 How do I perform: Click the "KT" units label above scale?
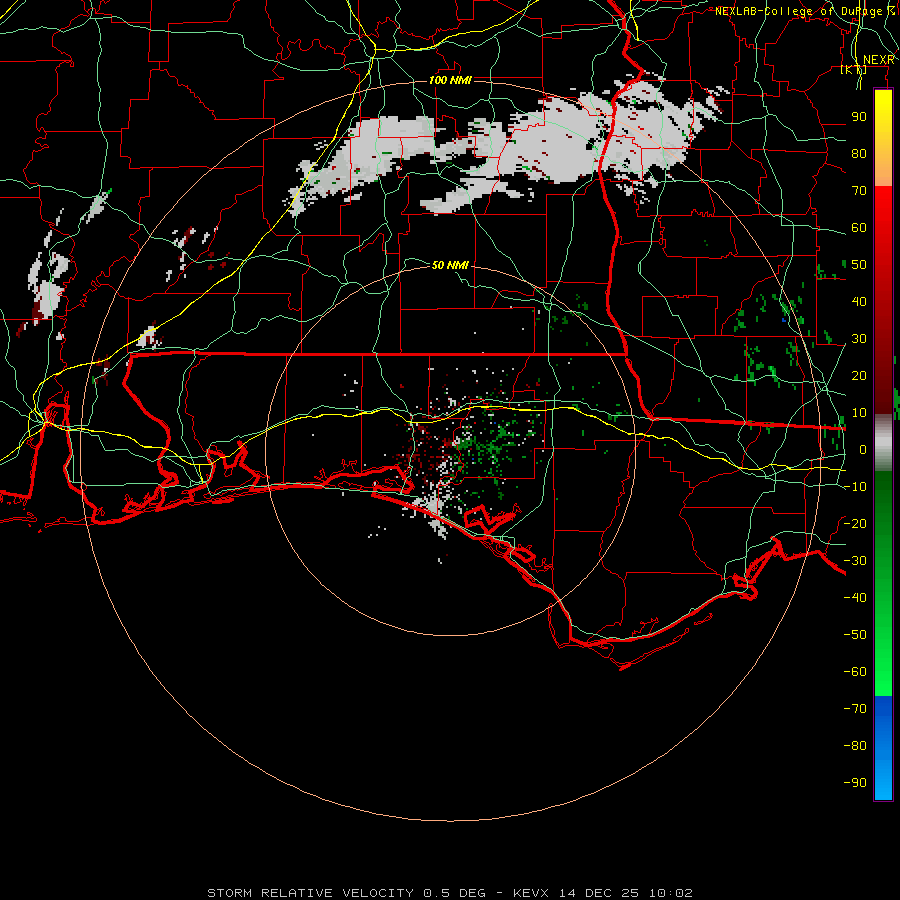click(854, 69)
